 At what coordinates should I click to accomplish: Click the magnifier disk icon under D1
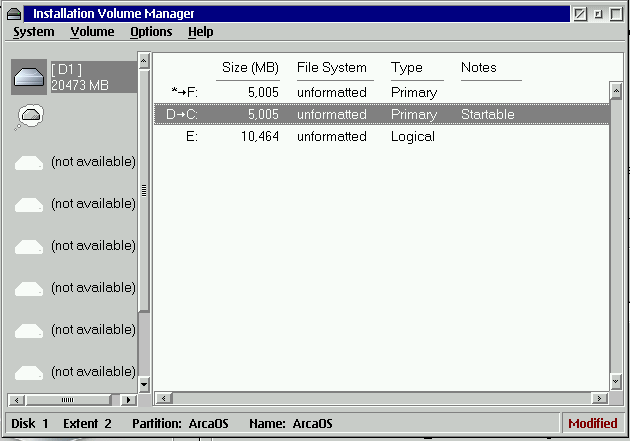(x=30, y=118)
